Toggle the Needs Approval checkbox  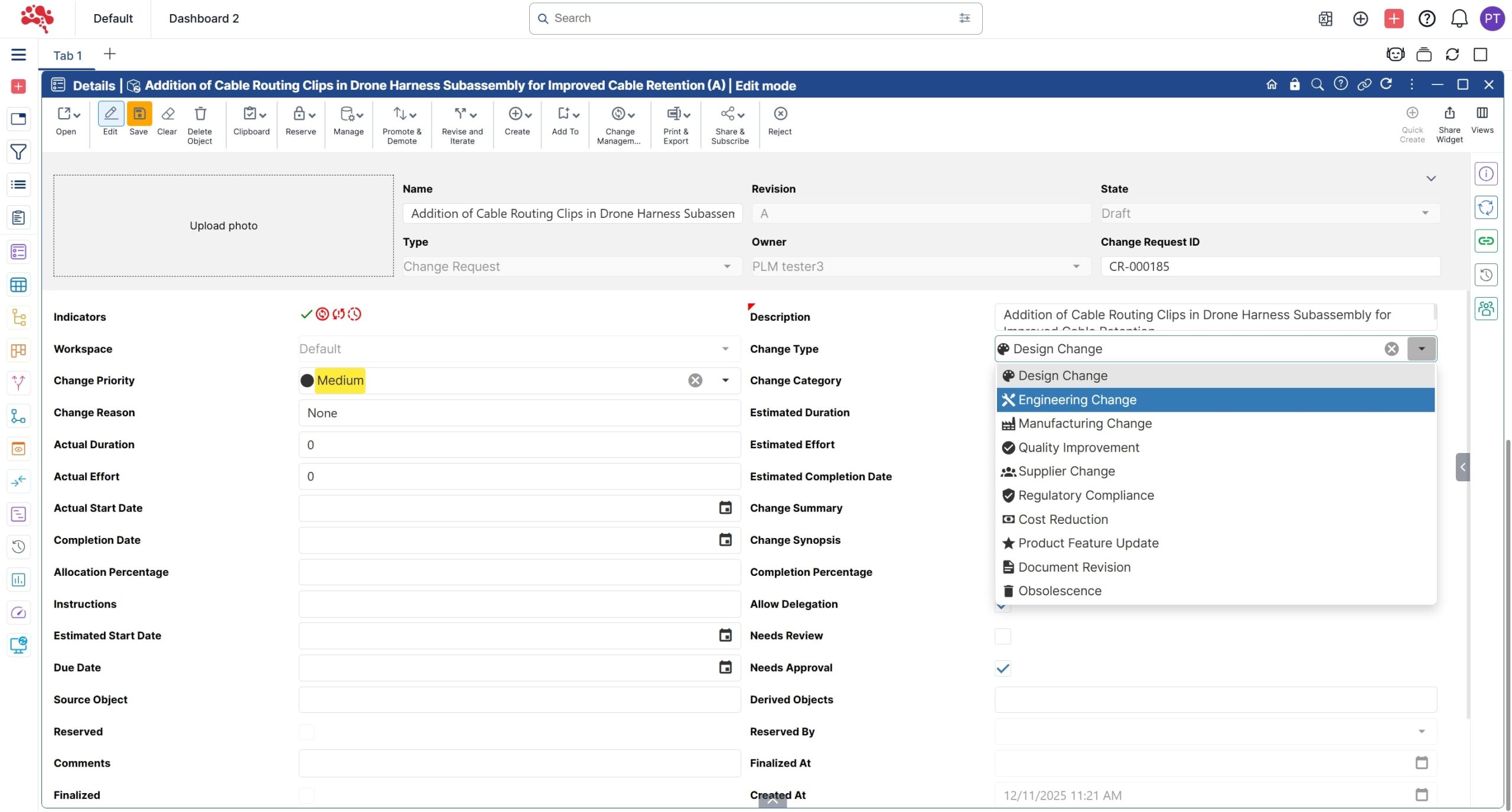click(x=1002, y=668)
